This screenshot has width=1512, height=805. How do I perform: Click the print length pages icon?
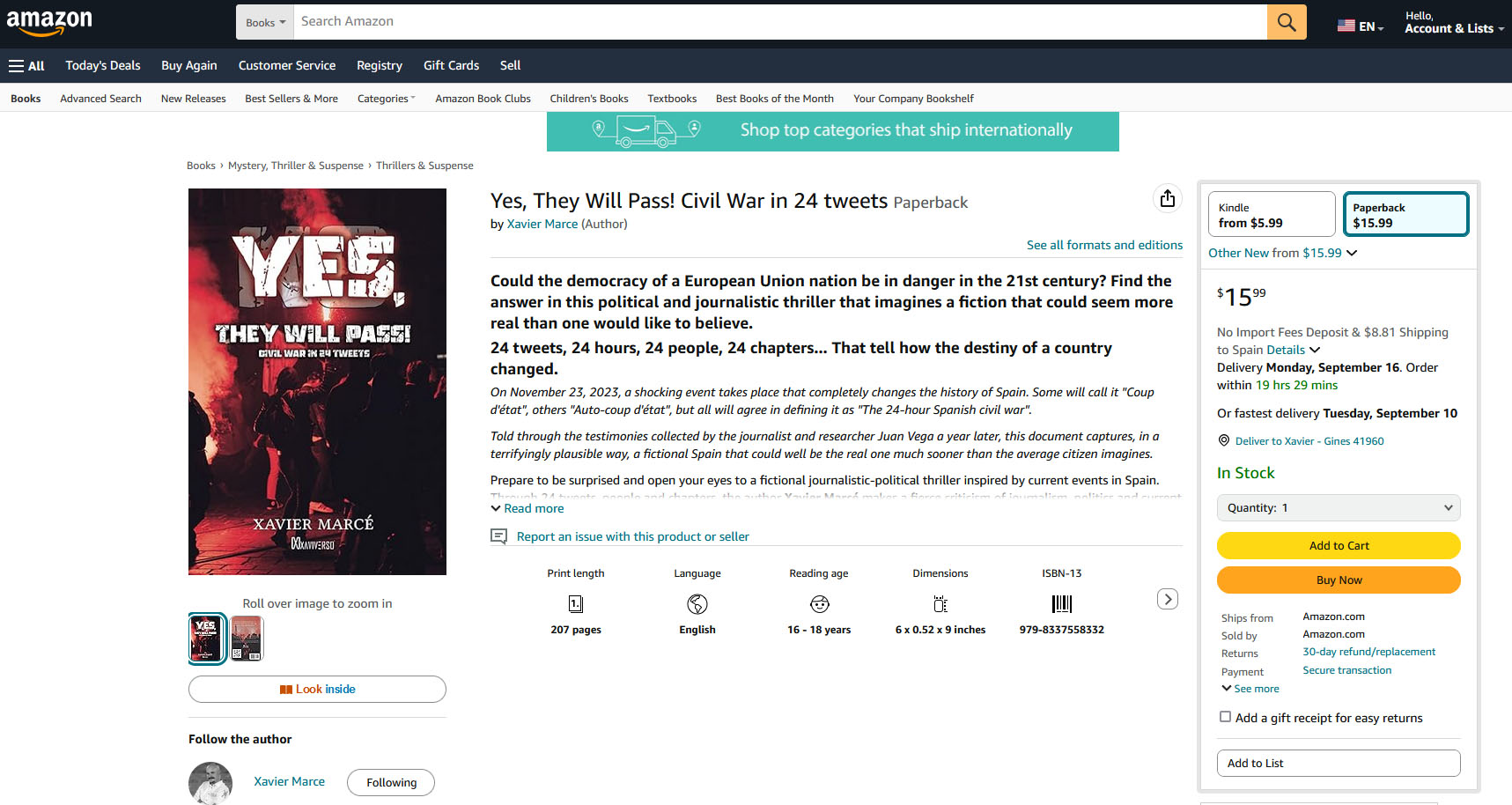point(575,604)
